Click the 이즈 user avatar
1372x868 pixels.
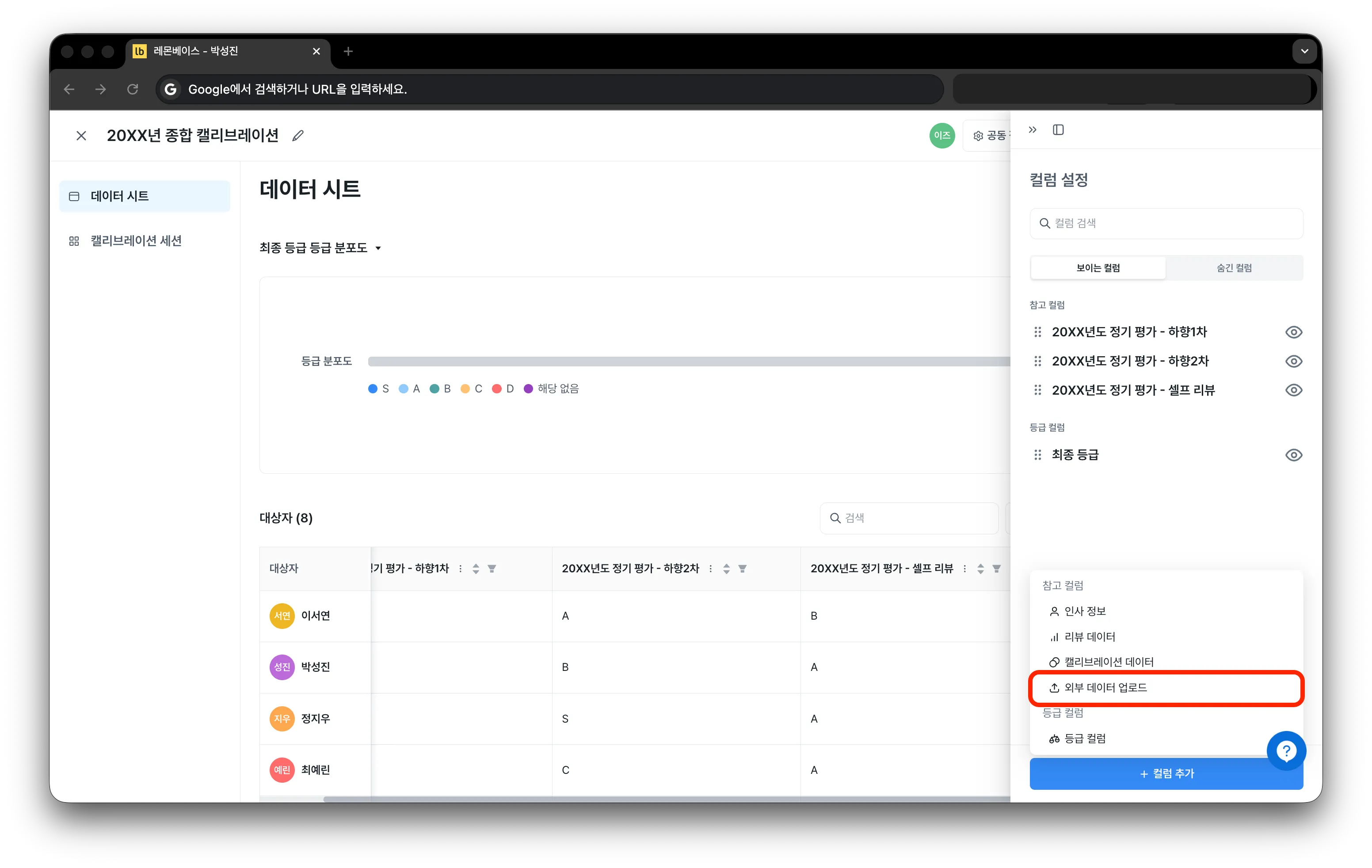tap(942, 136)
